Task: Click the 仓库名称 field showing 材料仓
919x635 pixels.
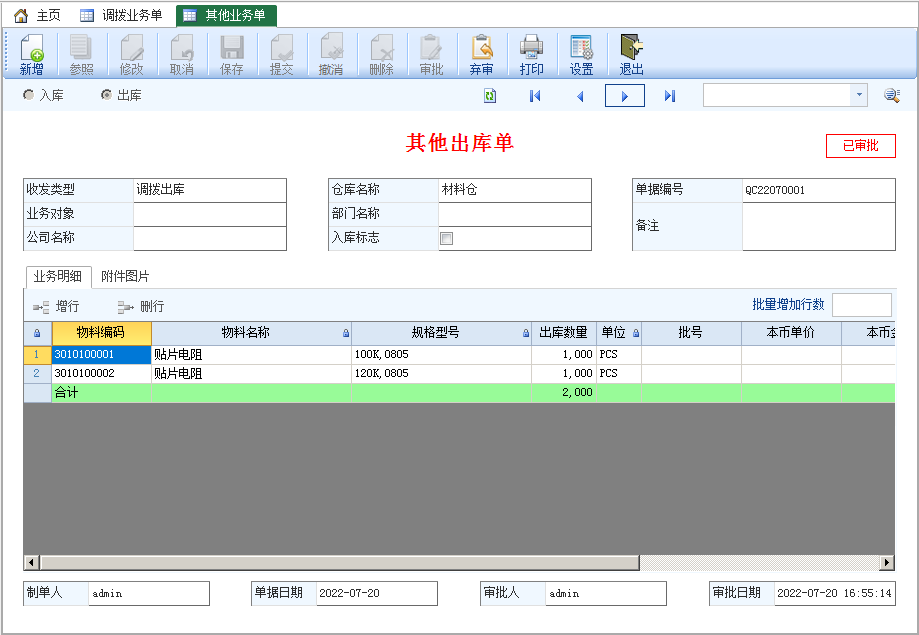Action: (x=515, y=190)
